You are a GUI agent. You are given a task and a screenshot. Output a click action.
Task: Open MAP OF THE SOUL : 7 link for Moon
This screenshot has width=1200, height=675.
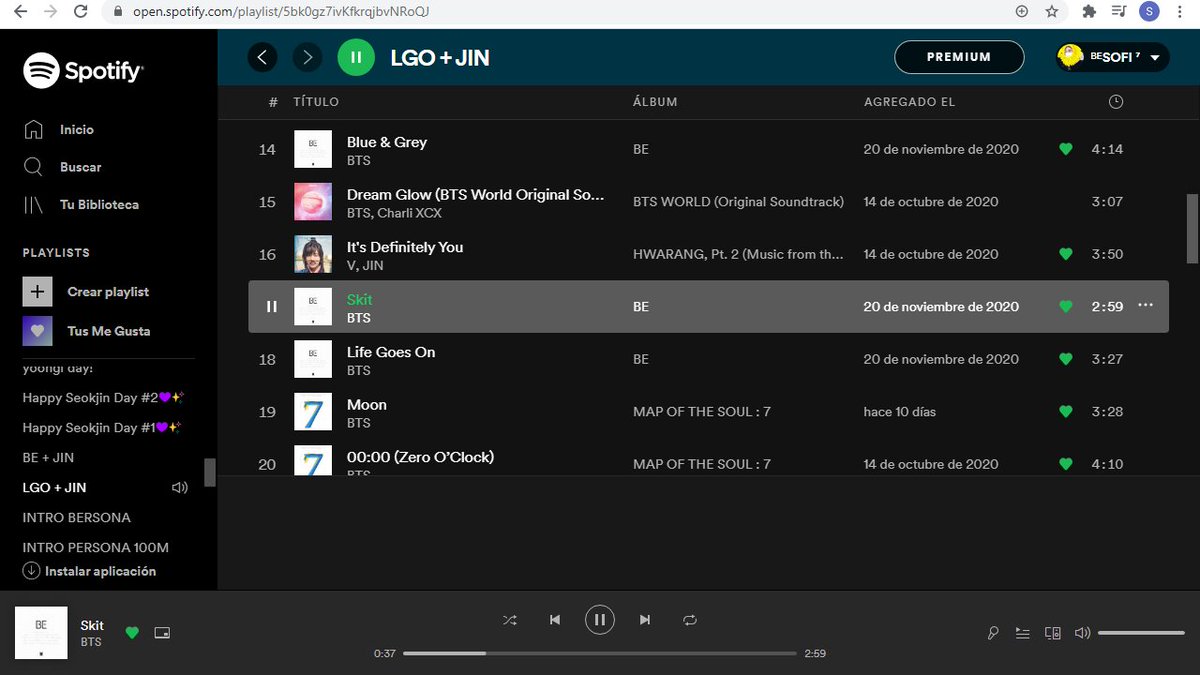tap(702, 412)
